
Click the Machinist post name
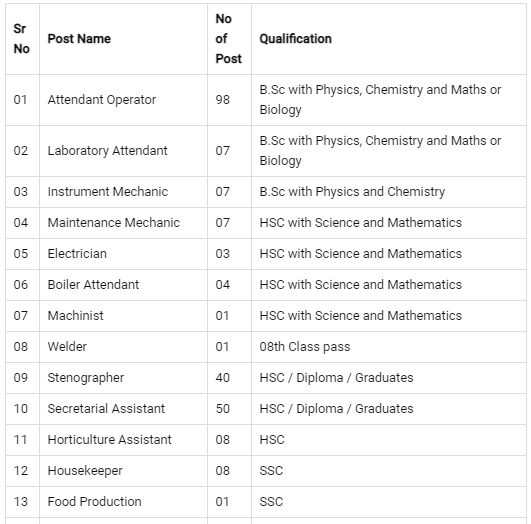(x=75, y=316)
